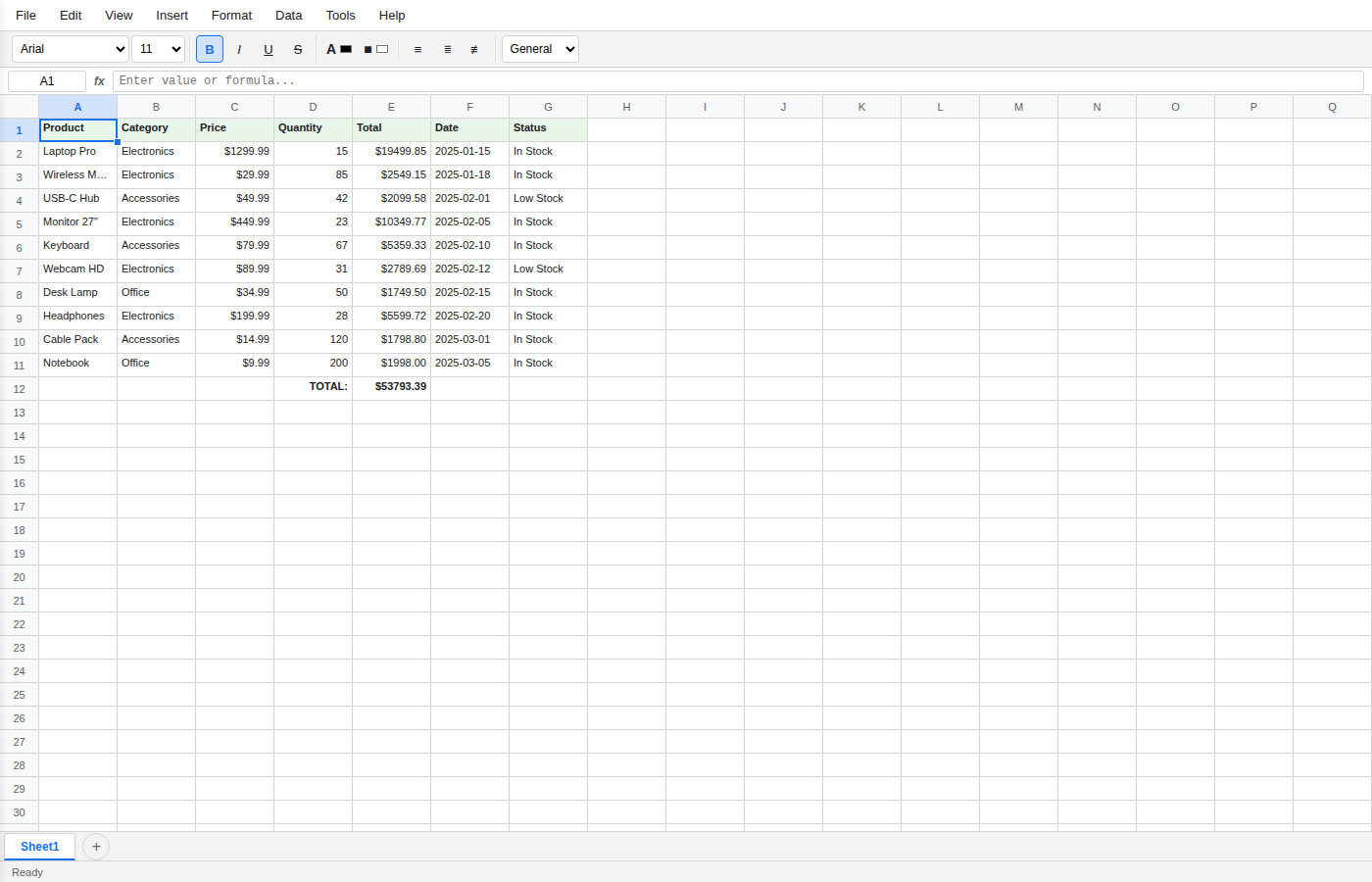1372x882 pixels.
Task: Select the $5599.72 total cell
Action: click(x=392, y=318)
